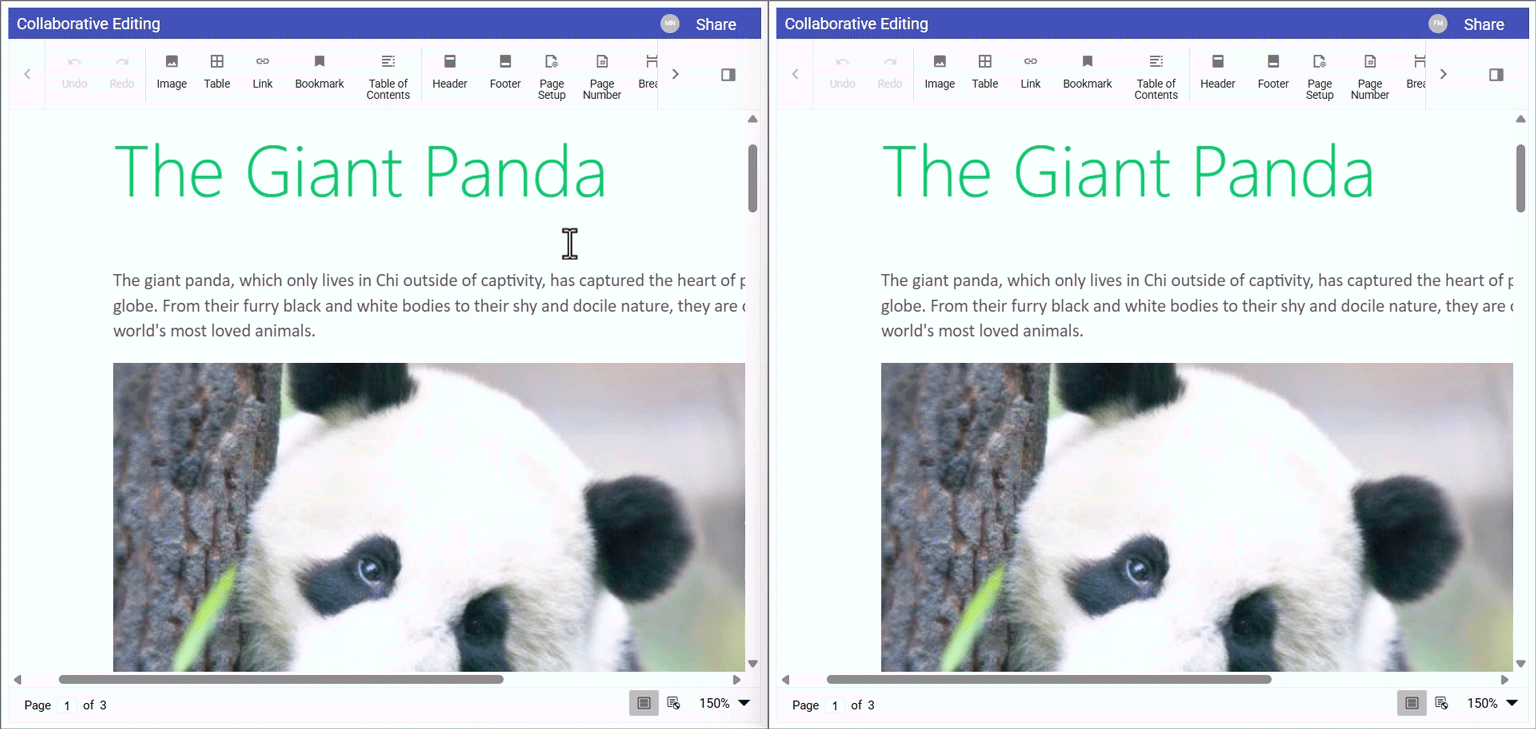Click Table icon in the right editor toolbar
The height and width of the screenshot is (729, 1536).
coord(984,72)
